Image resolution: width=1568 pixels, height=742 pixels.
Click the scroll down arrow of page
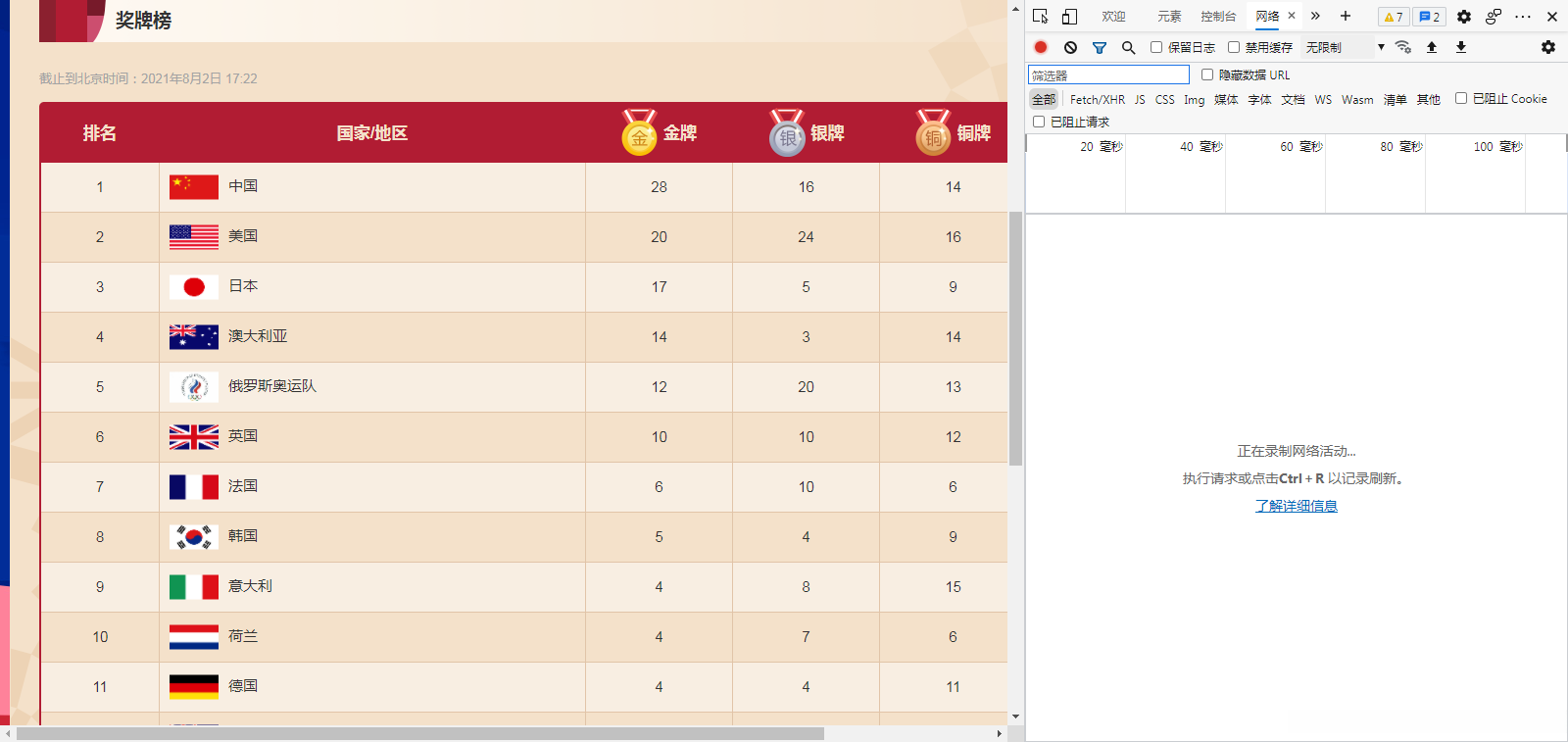(x=1015, y=717)
